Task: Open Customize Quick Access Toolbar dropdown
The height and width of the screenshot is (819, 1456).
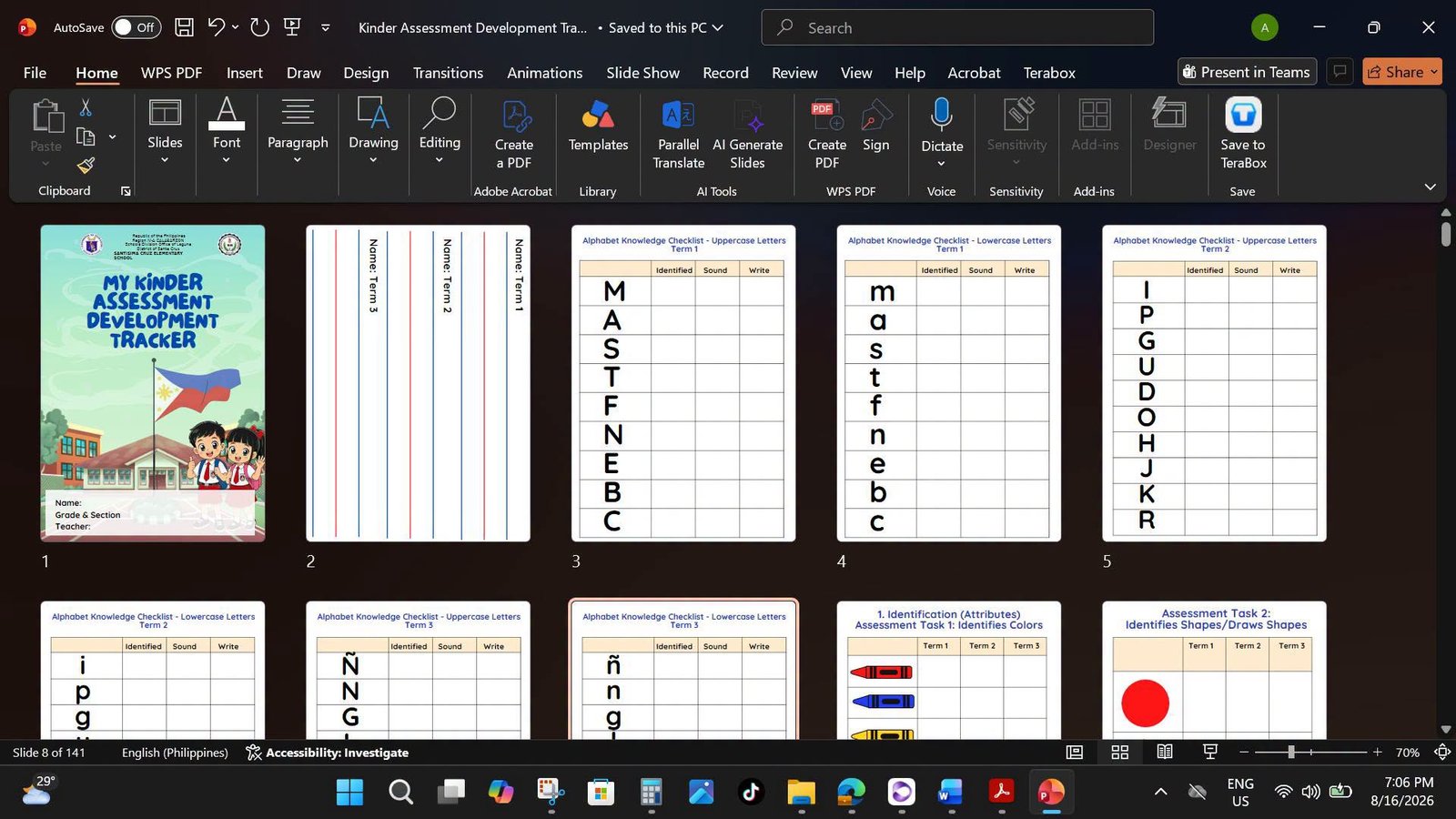Action: (x=325, y=28)
